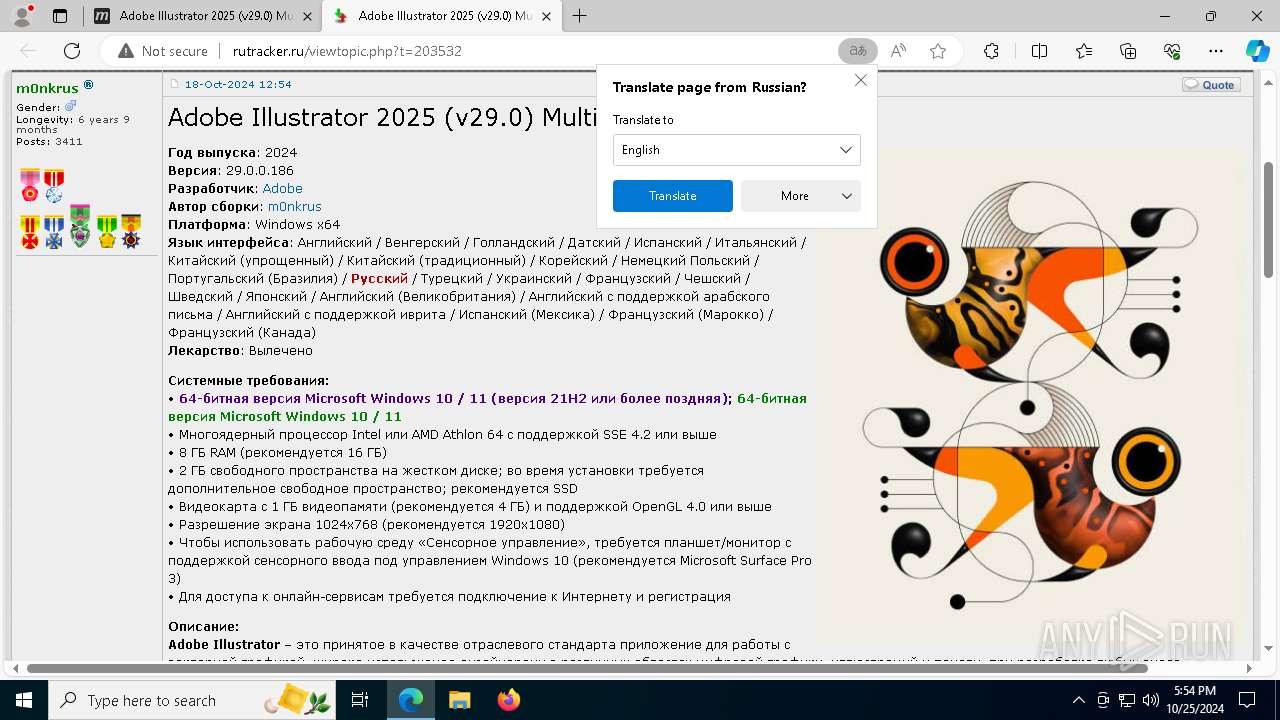Click the user's award medals top row
The width and height of the screenshot is (1280, 720).
(42, 184)
